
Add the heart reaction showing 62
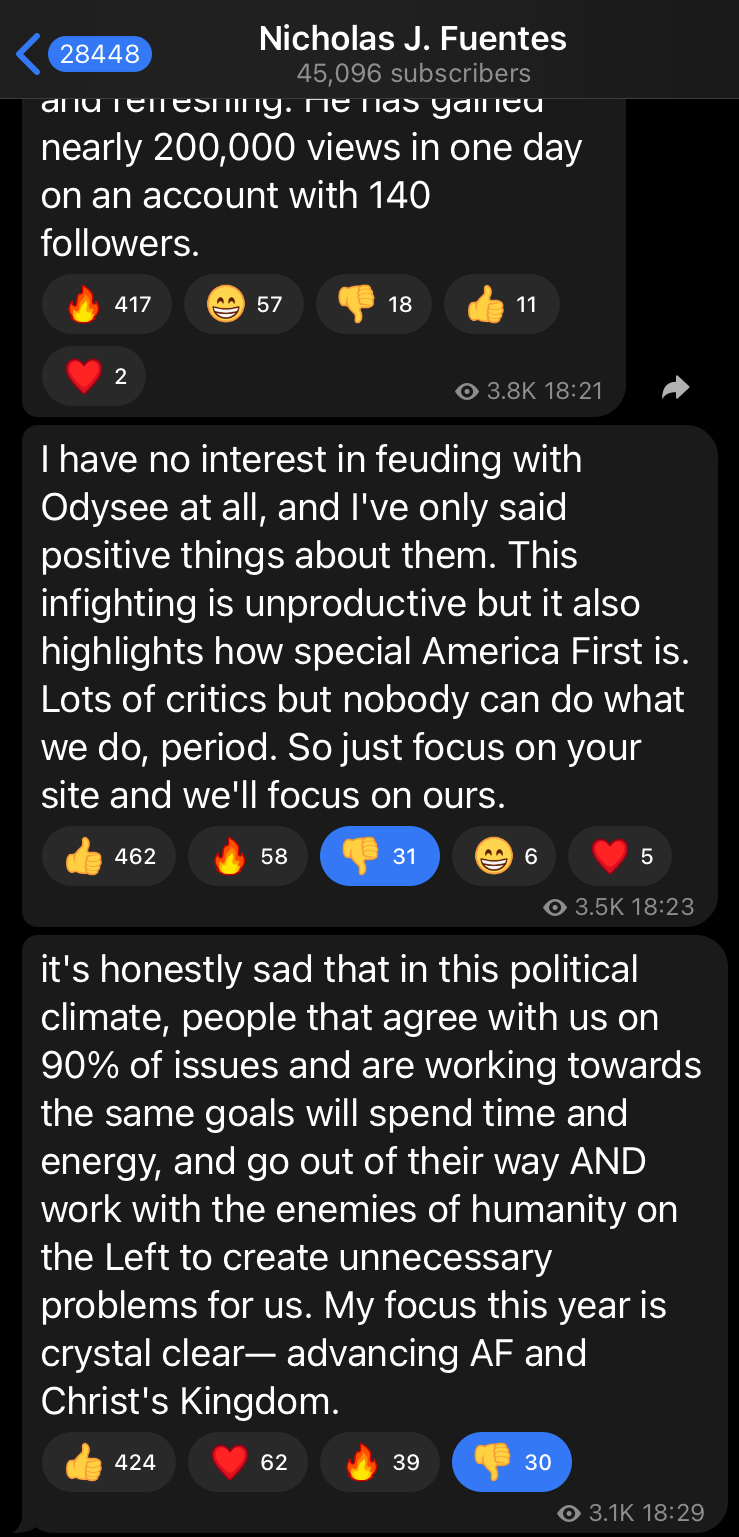click(248, 1462)
